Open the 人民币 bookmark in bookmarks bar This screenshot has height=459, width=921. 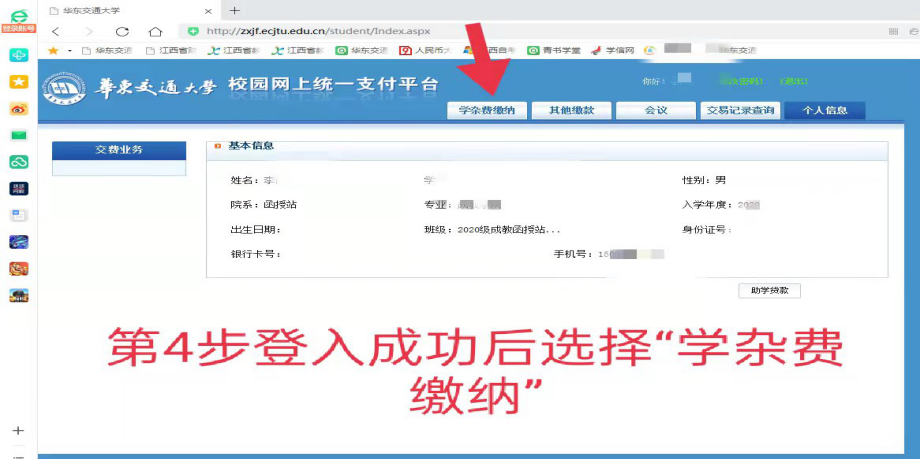pyautogui.click(x=425, y=50)
